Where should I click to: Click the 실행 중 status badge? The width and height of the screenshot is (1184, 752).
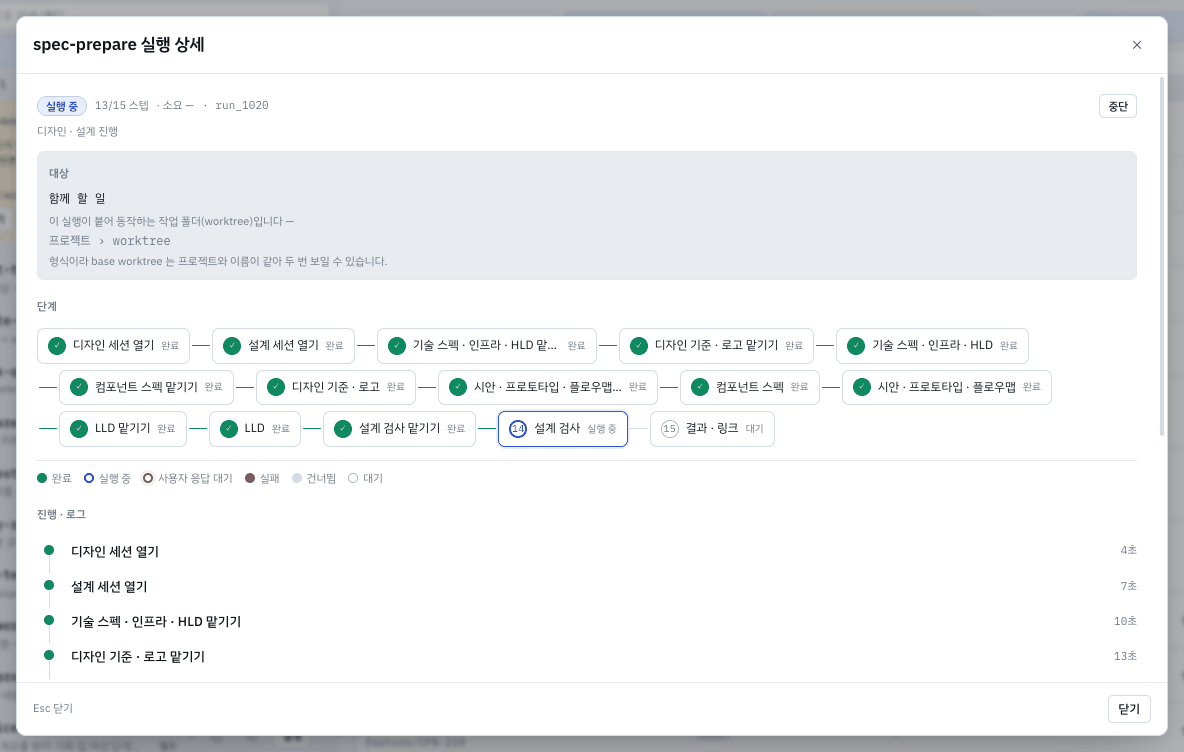62,106
